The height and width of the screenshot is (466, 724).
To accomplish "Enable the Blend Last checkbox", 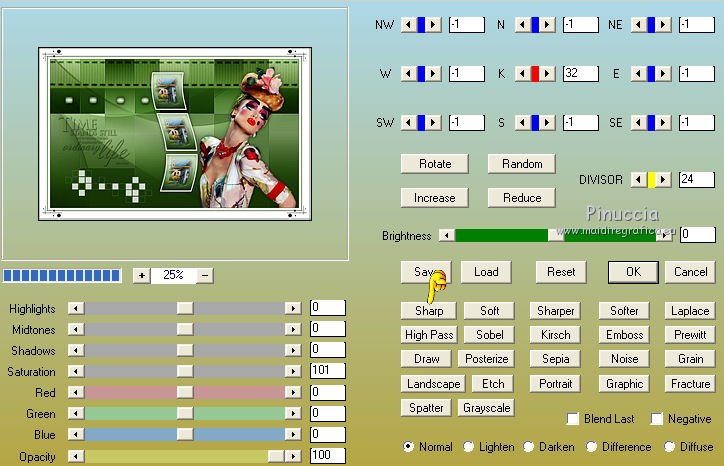I will coord(573,418).
